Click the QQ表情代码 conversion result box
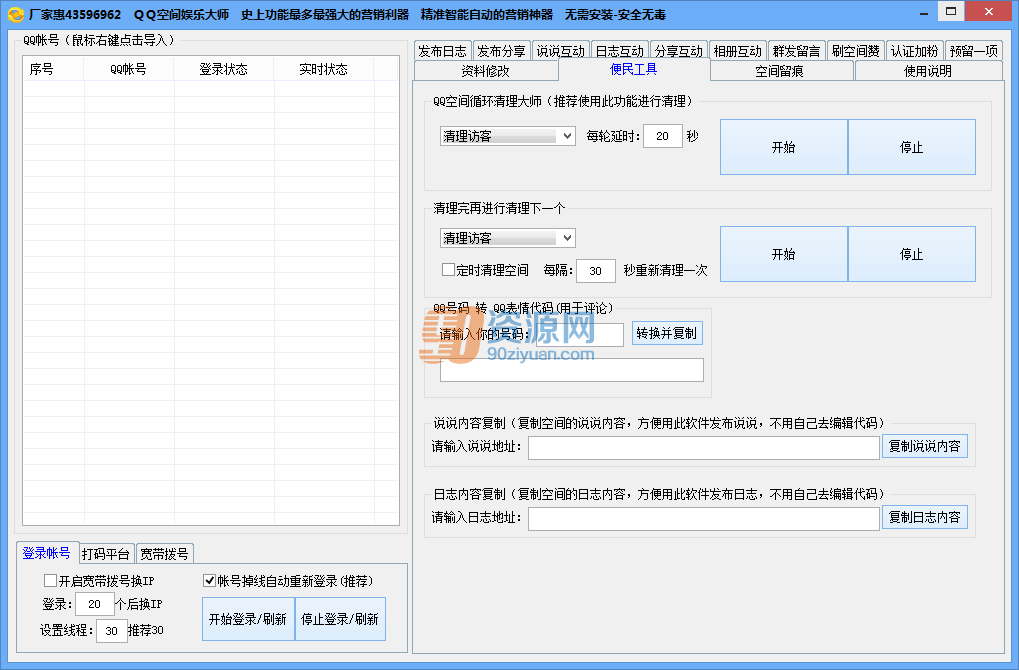This screenshot has height=670, width=1019. coord(572,370)
